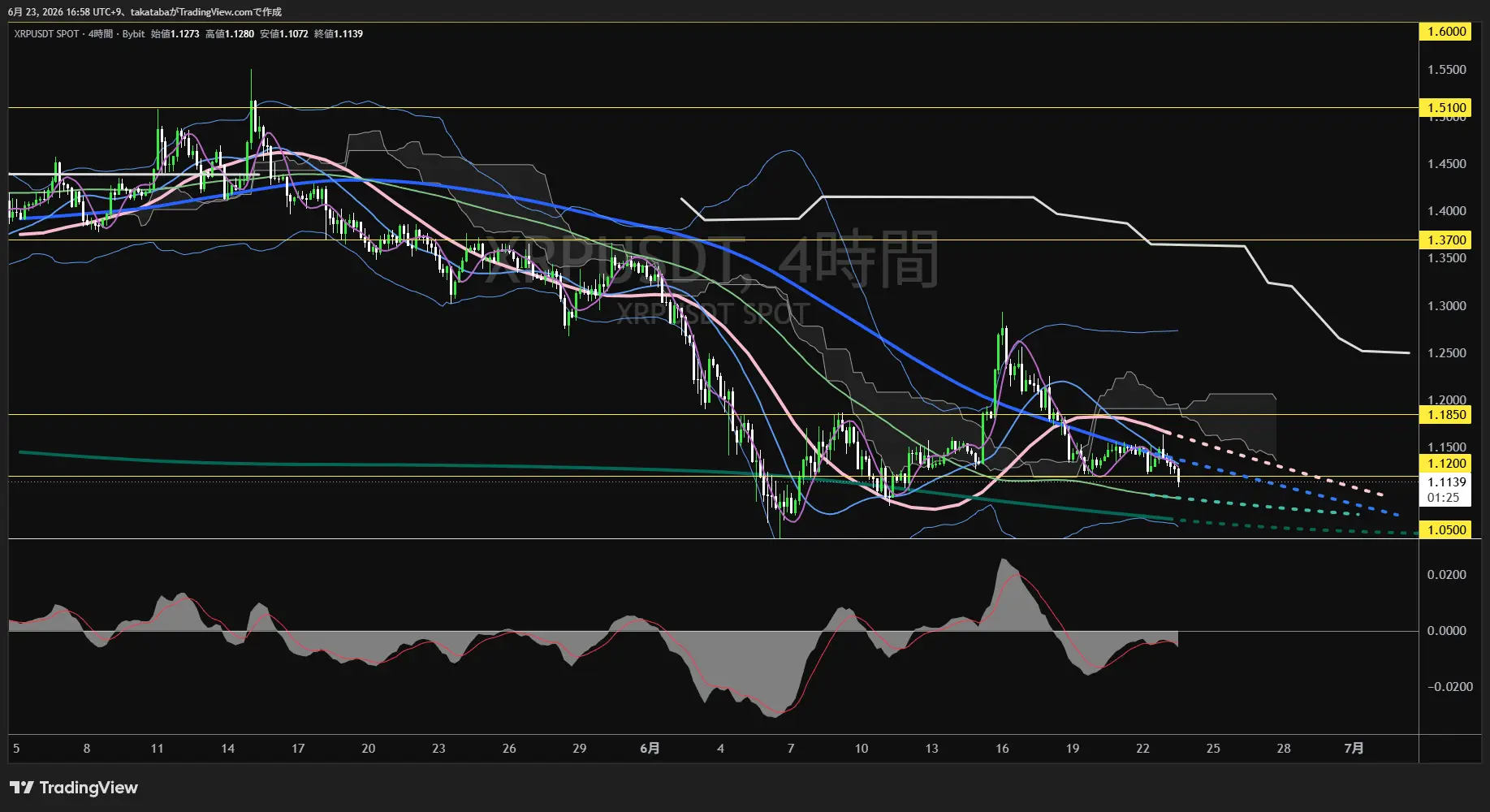Image resolution: width=1490 pixels, height=812 pixels.
Task: Click the 7月 date label on time axis
Action: [x=1354, y=749]
